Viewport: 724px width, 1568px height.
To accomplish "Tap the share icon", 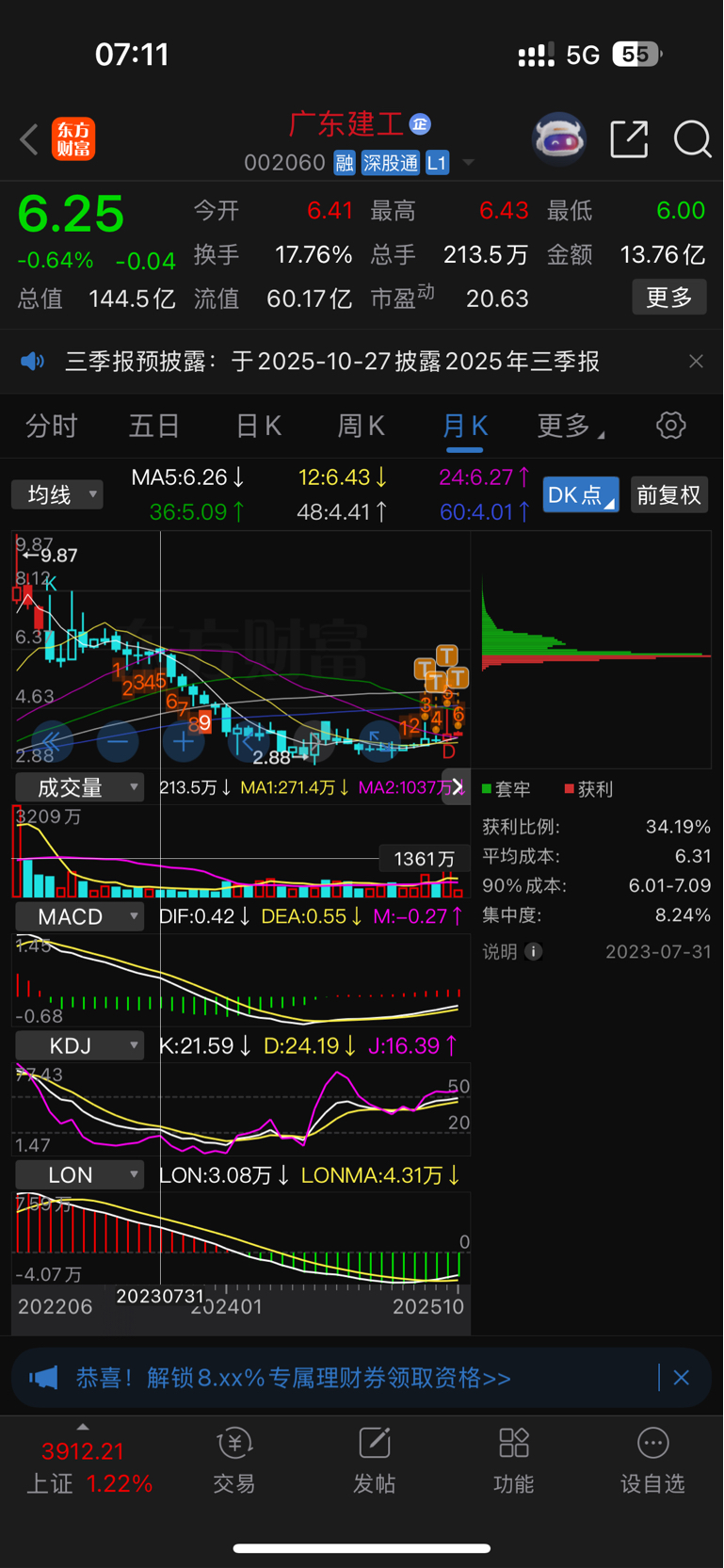I will click(x=629, y=139).
